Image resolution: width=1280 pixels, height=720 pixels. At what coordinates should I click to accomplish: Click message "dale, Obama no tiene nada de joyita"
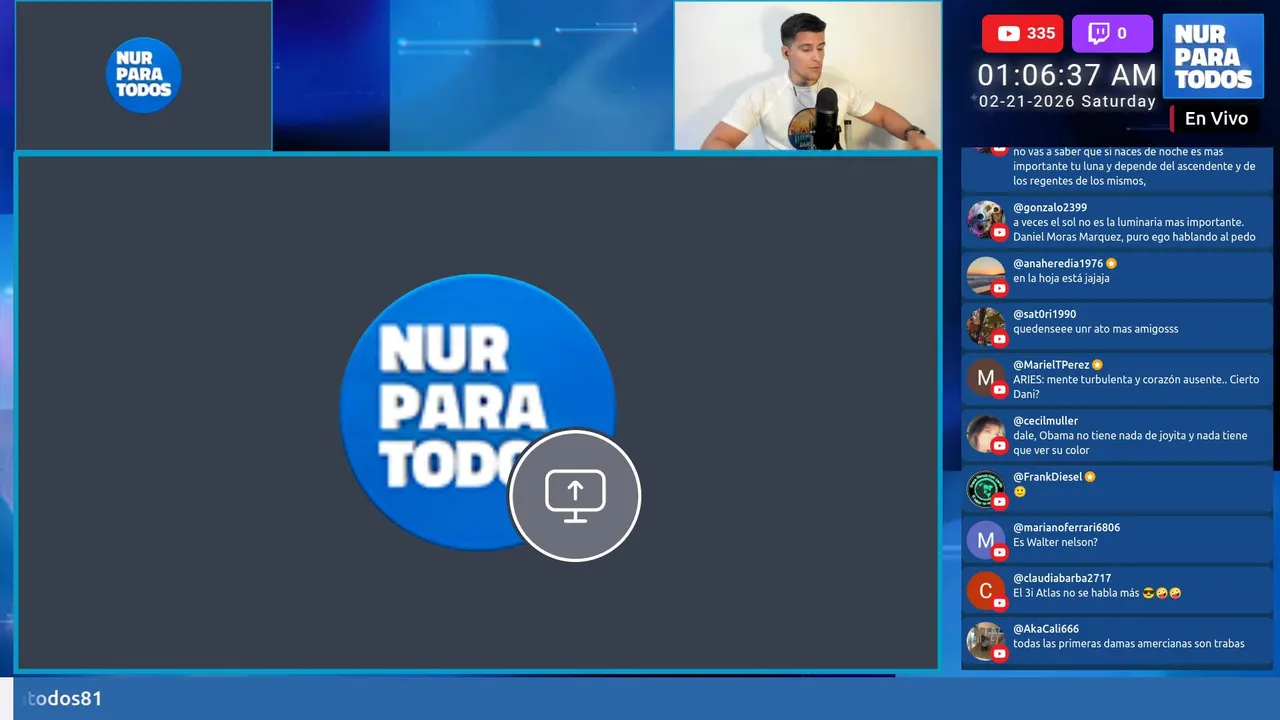[1130, 443]
